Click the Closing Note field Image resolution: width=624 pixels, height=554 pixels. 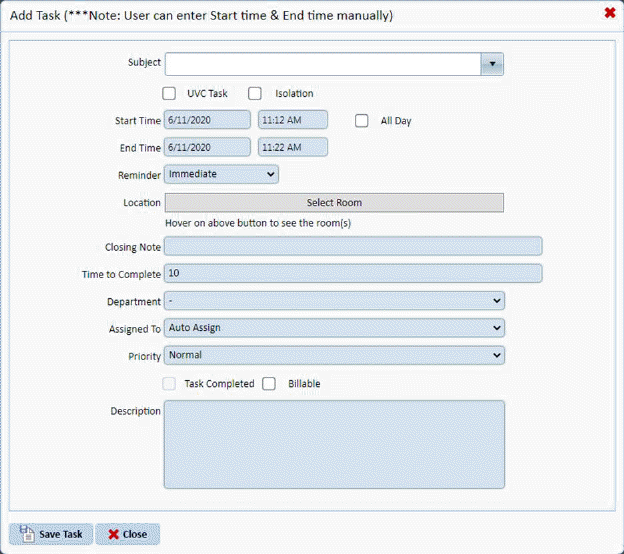[353, 246]
